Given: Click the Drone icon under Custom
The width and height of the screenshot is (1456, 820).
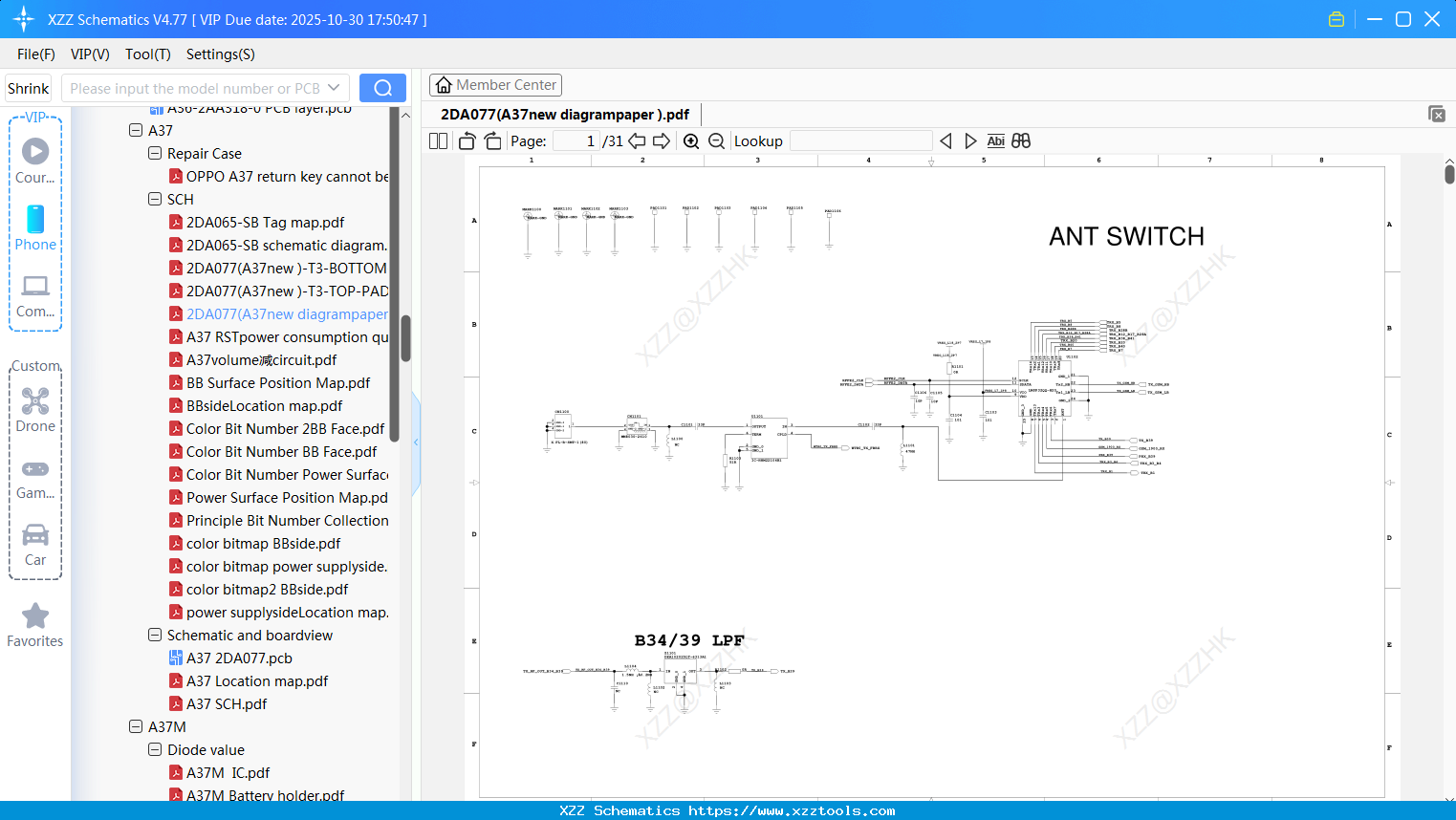Looking at the screenshot, I should [x=35, y=401].
